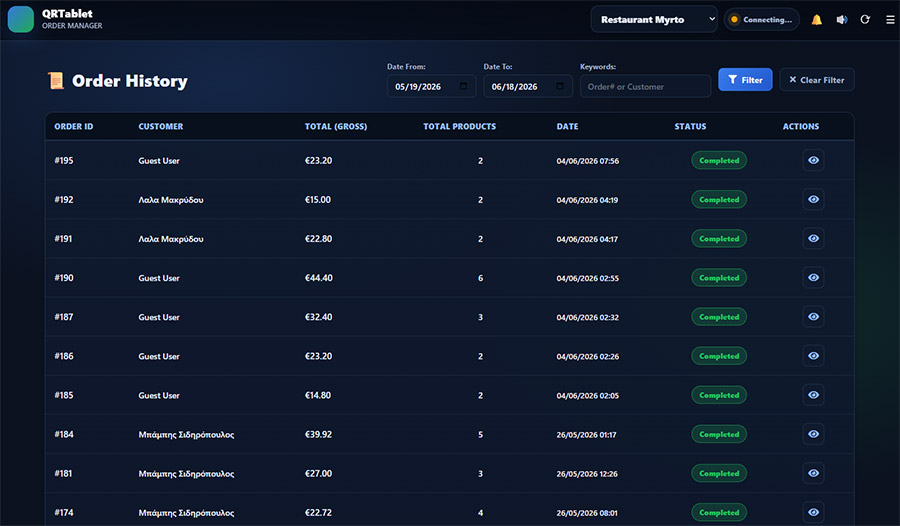The image size is (900, 526).
Task: Open the Date From calendar picker icon
Action: pyautogui.click(x=463, y=86)
